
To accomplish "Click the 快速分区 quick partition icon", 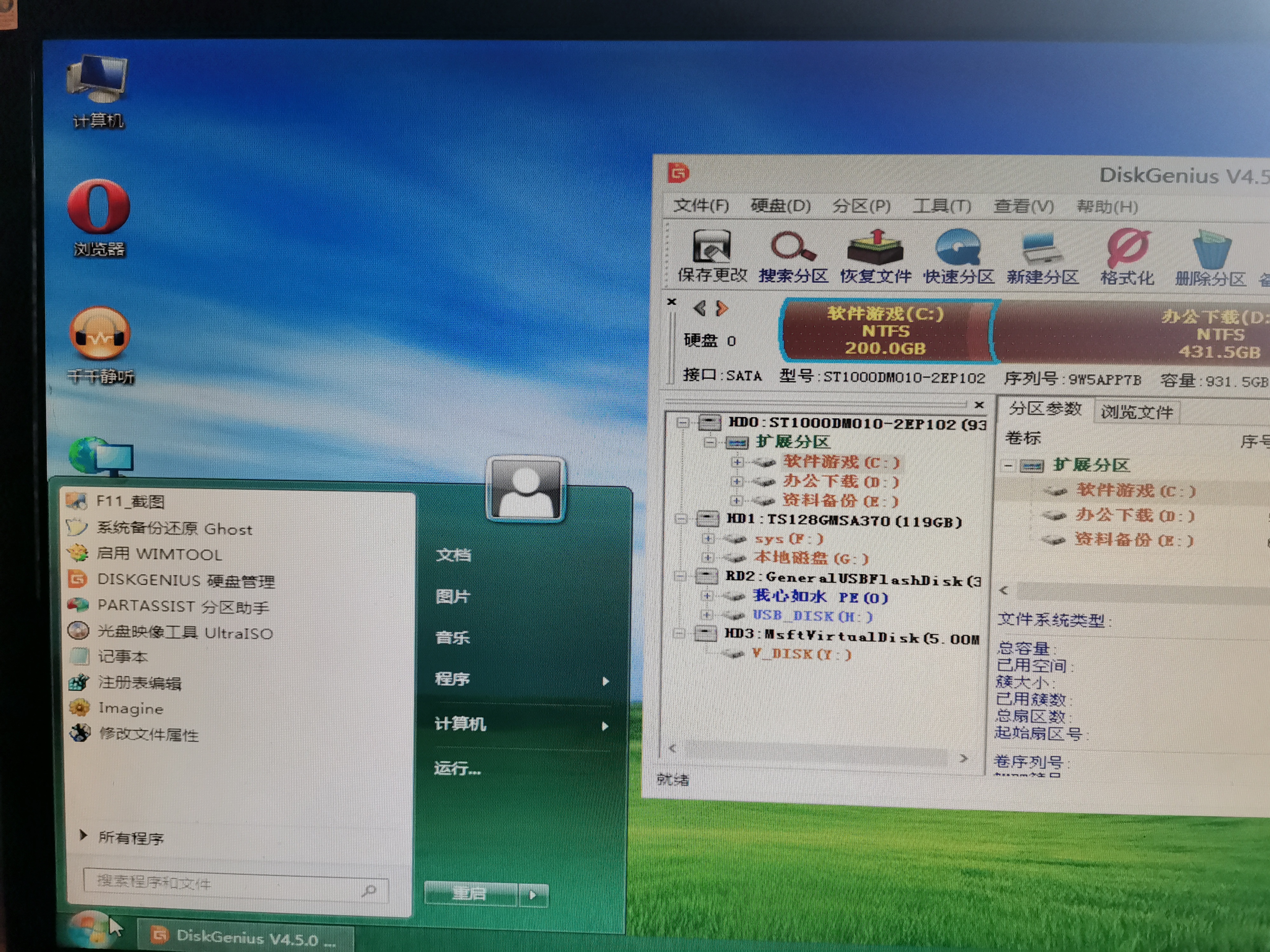I will pos(958,255).
